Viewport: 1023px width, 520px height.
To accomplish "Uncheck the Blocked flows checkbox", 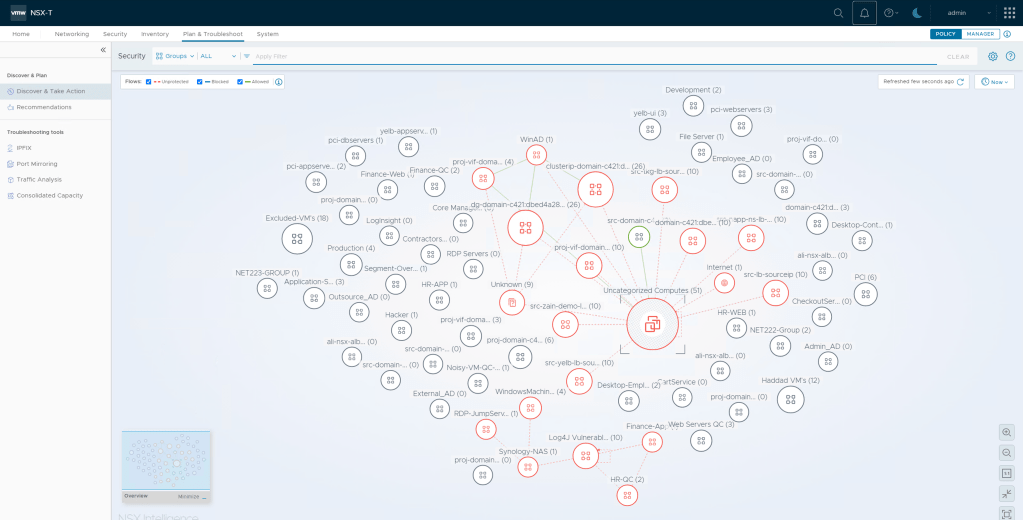I will (201, 82).
